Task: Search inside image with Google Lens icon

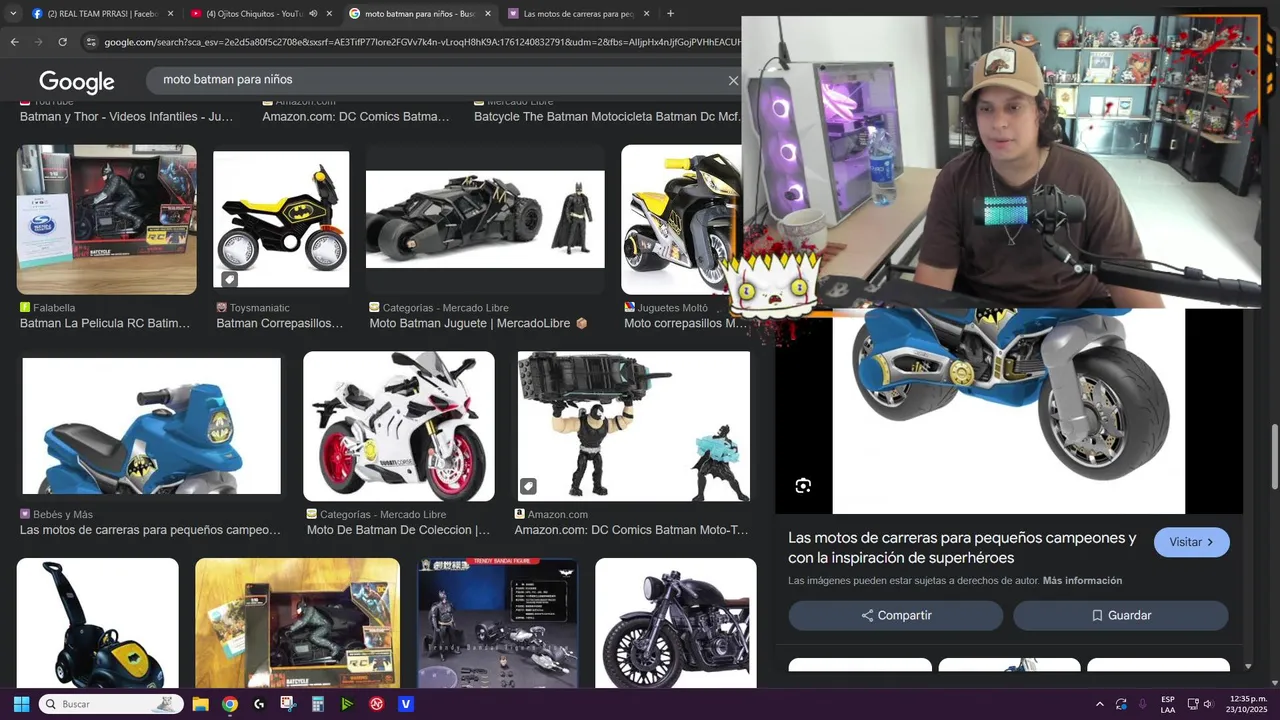Action: pyautogui.click(x=803, y=486)
